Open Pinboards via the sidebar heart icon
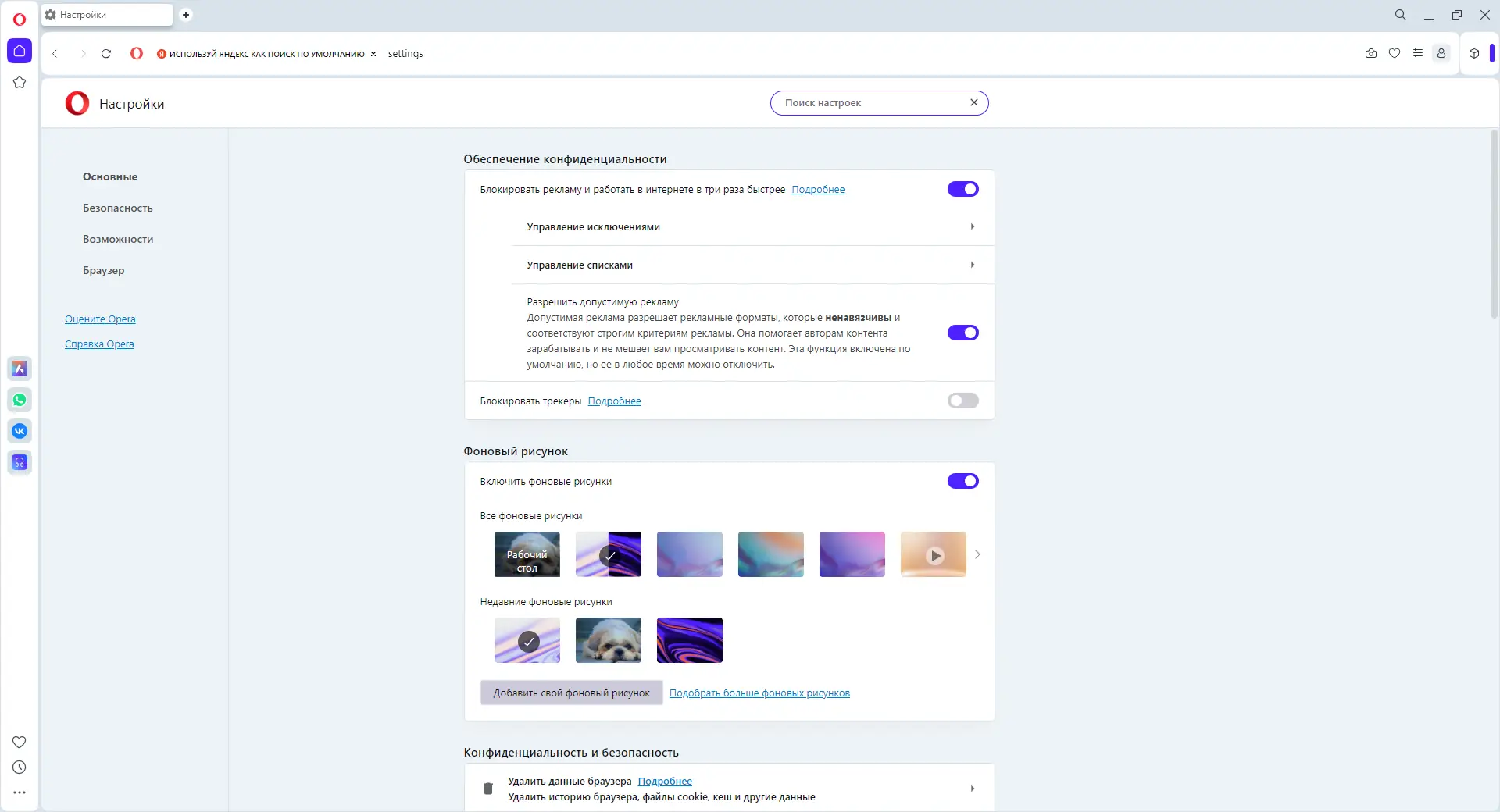 point(20,742)
